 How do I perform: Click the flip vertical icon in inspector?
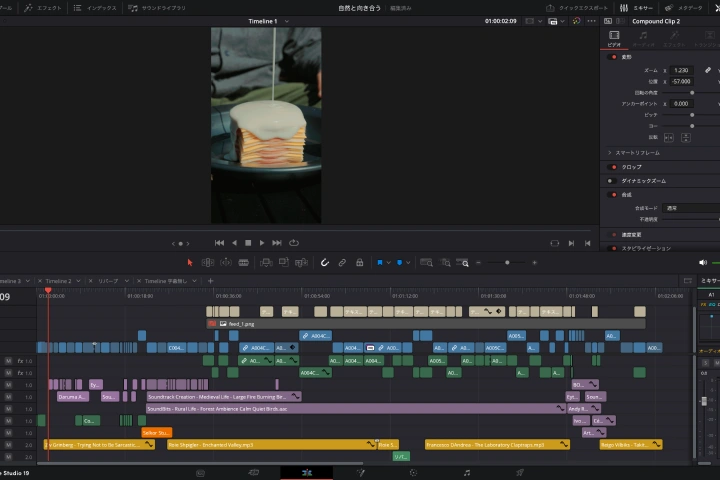(686, 137)
